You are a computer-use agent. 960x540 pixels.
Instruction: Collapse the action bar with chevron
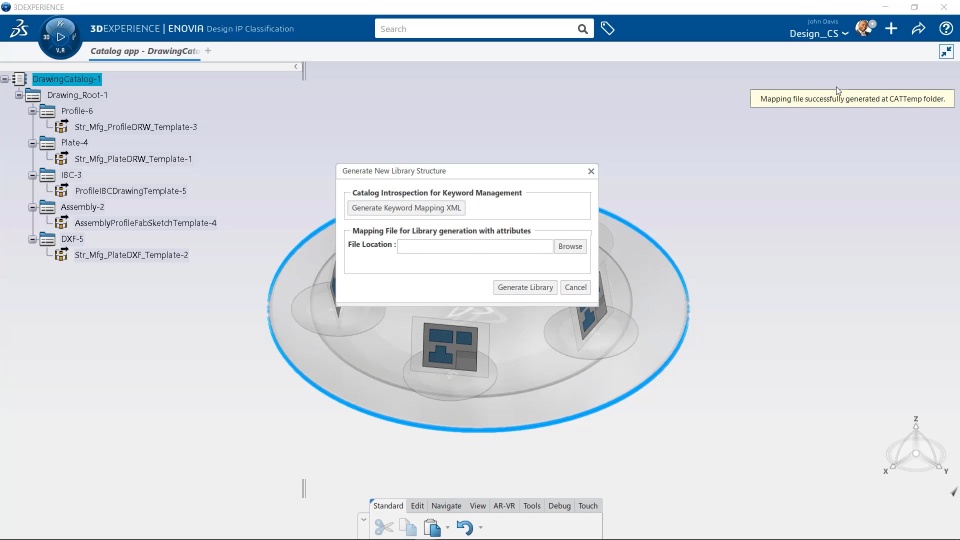363,520
